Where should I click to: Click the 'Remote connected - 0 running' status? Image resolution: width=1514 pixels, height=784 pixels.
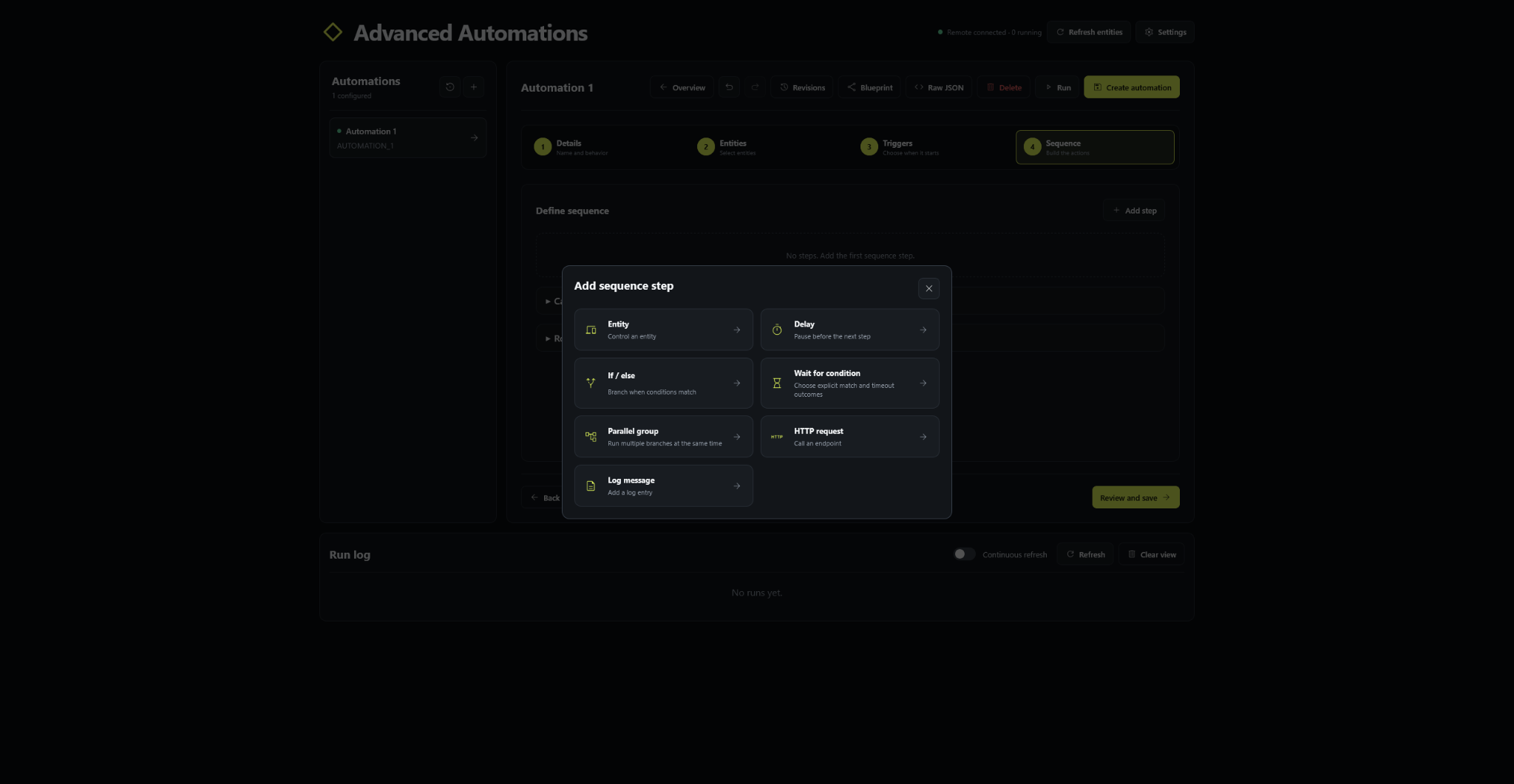989,33
